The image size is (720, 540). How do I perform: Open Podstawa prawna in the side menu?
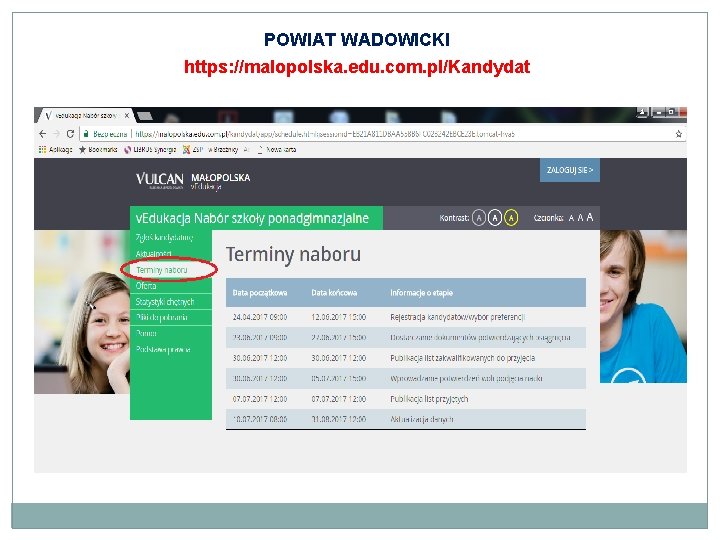163,349
